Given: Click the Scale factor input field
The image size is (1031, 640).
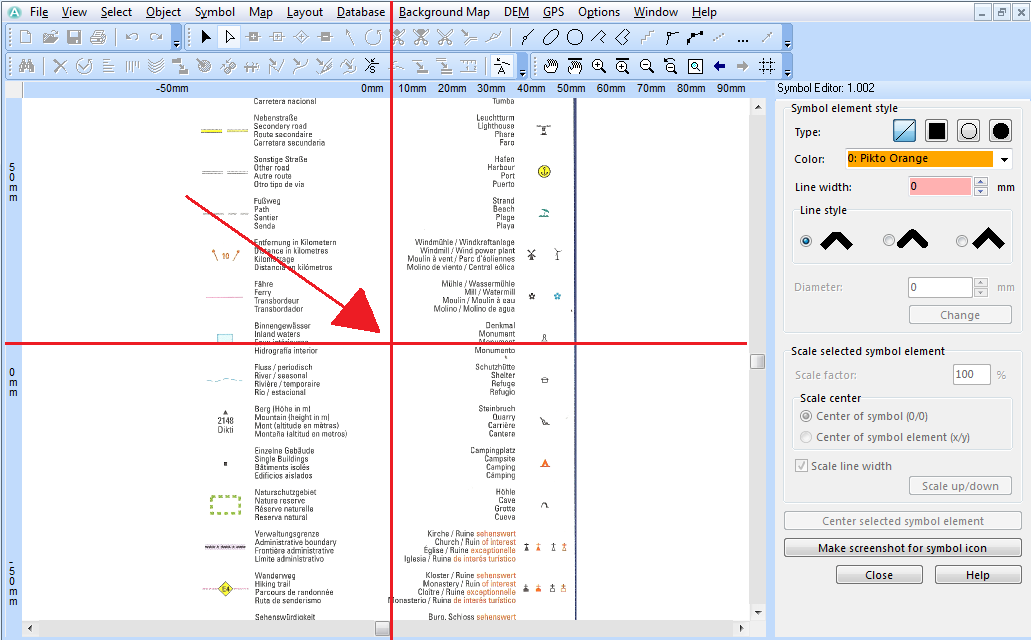Looking at the screenshot, I should click(x=971, y=374).
